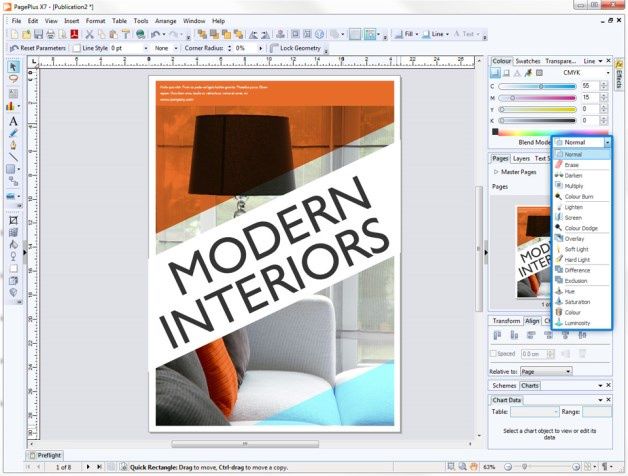Viewport: 628px width, 476px height.
Task: Select the Pencil drawing tool
Action: (x=13, y=133)
